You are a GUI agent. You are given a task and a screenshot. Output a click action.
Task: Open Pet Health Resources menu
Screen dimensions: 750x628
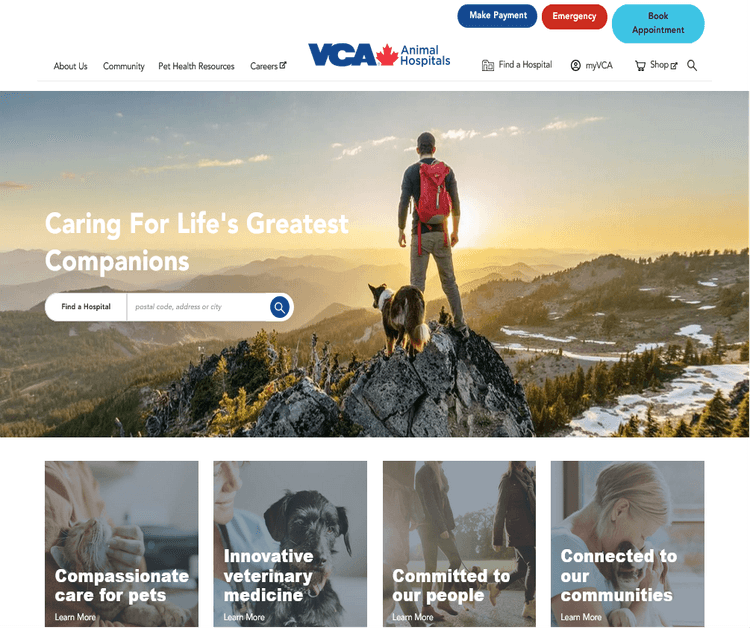(x=196, y=66)
